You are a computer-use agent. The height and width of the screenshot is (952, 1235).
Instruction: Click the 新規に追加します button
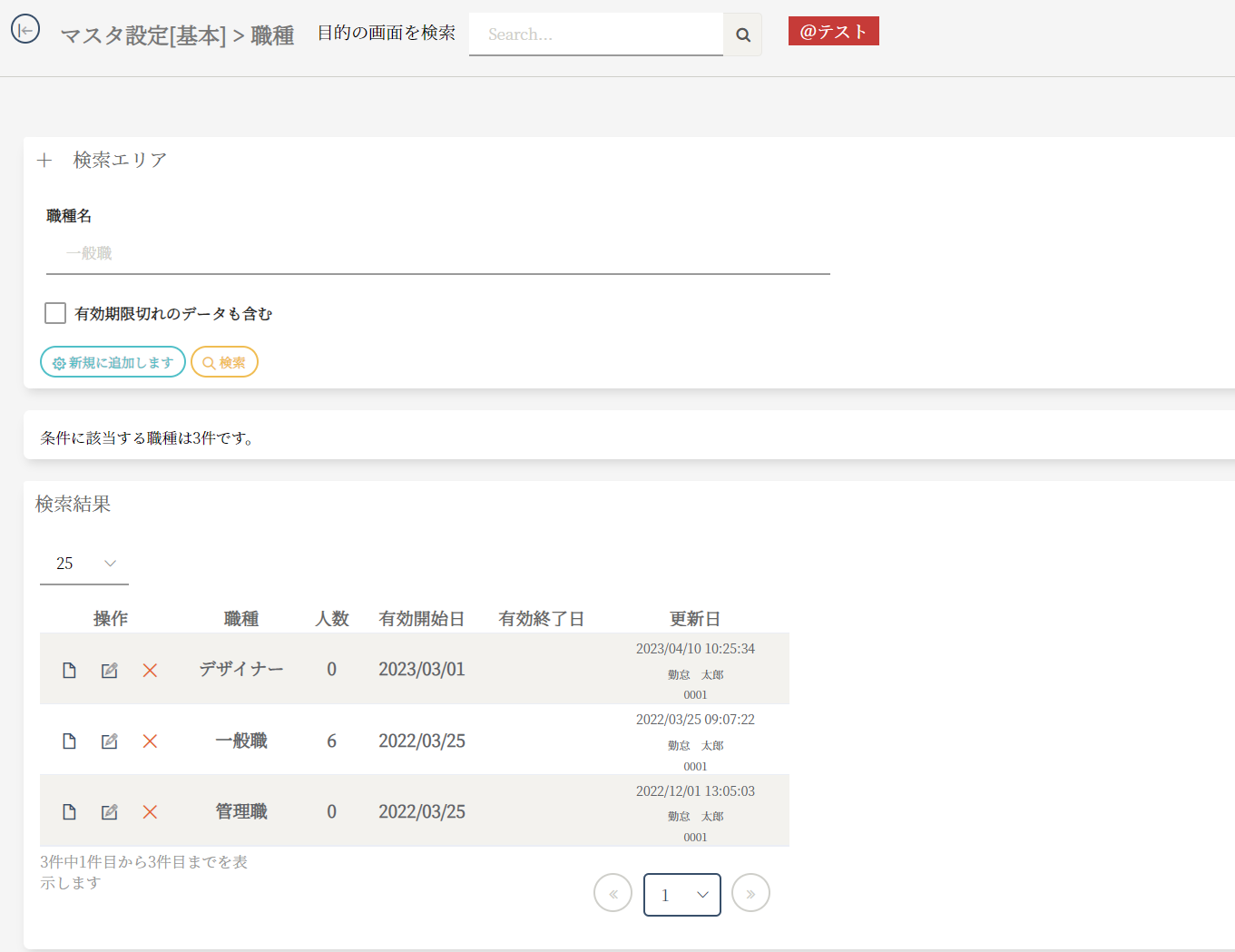coord(113,362)
